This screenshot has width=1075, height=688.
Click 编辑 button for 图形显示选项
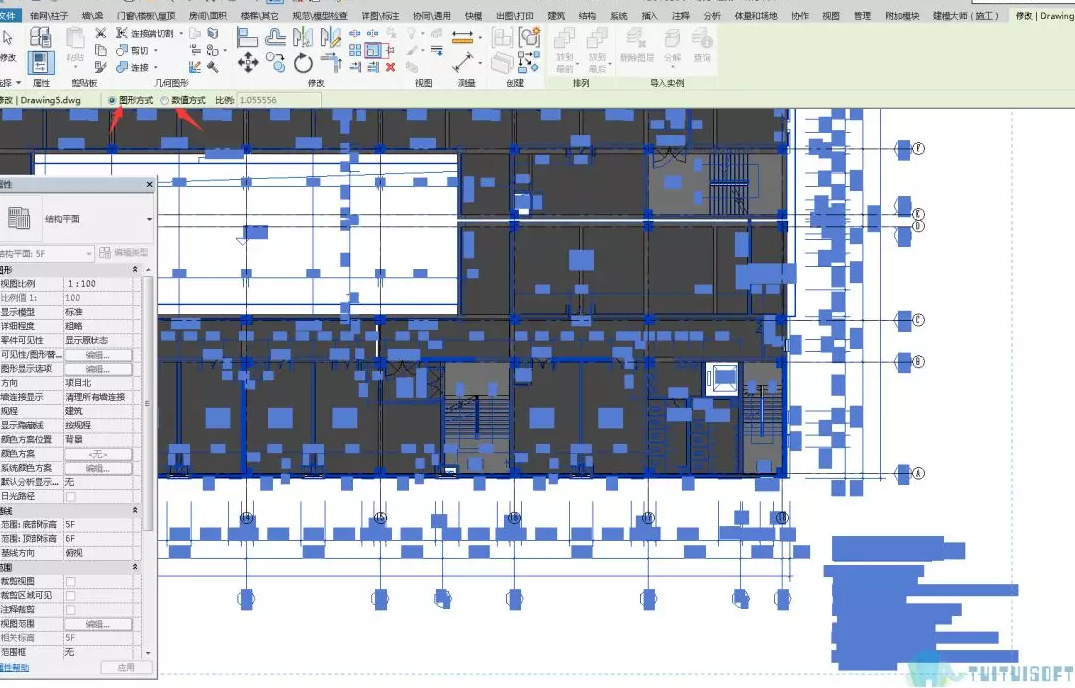[x=98, y=369]
